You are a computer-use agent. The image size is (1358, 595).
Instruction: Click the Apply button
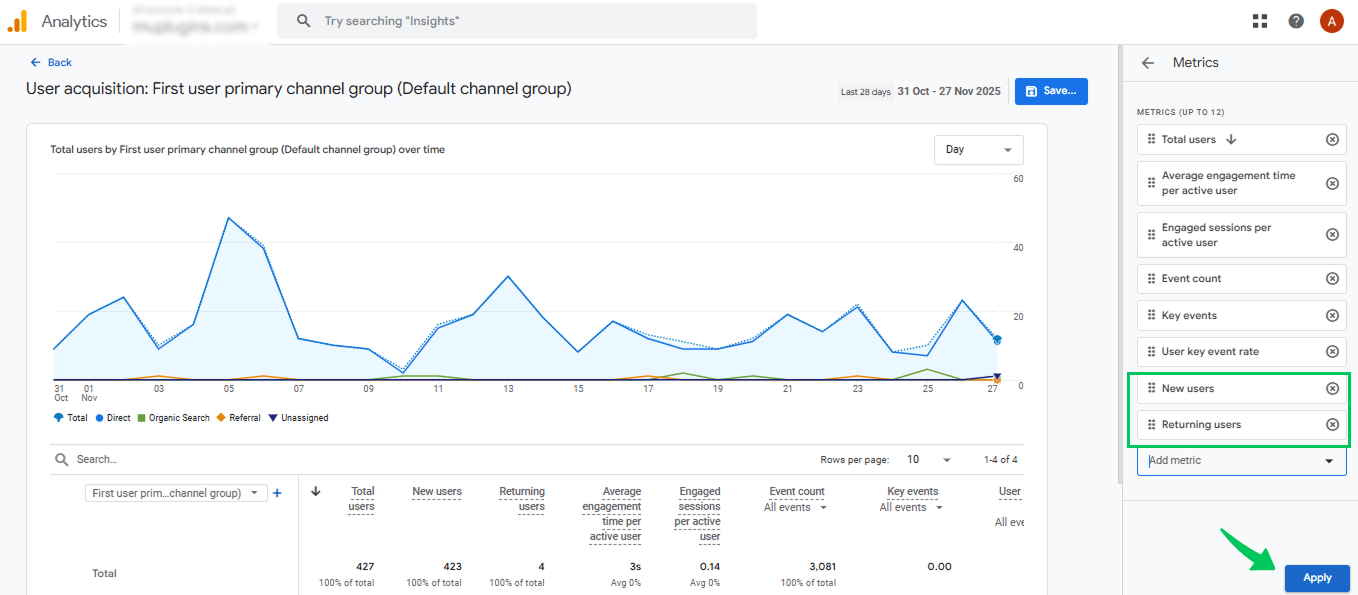click(x=1317, y=578)
